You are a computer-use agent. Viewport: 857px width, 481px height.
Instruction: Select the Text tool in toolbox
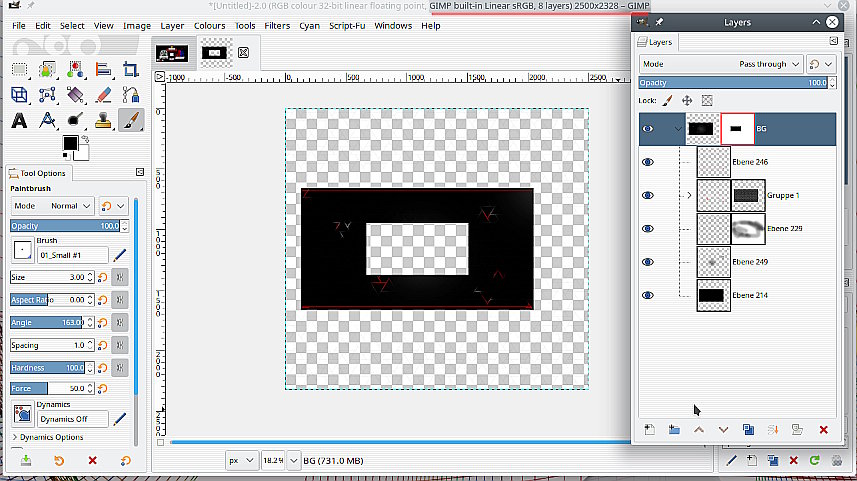tap(18, 121)
